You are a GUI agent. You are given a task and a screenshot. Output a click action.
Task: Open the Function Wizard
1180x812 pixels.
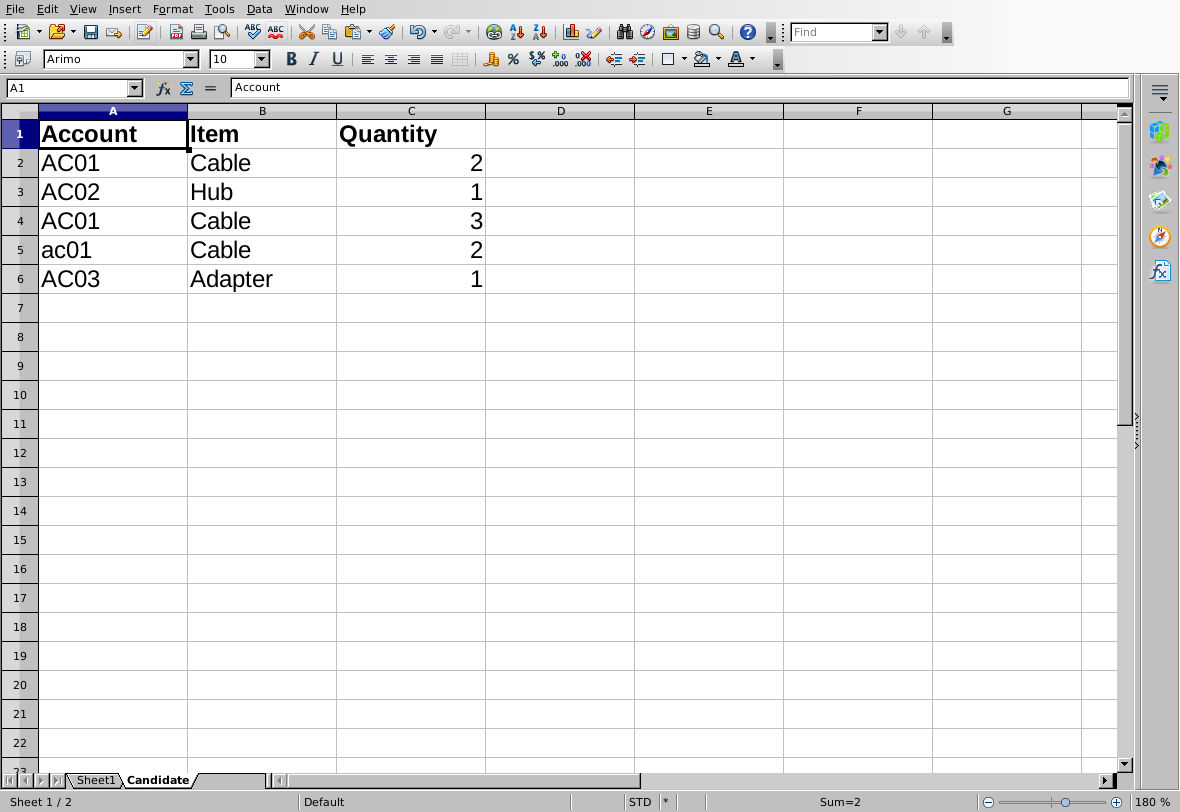point(163,88)
